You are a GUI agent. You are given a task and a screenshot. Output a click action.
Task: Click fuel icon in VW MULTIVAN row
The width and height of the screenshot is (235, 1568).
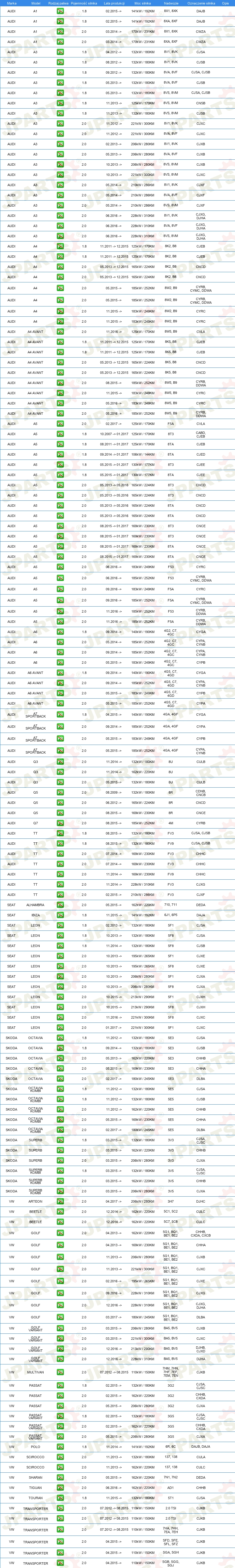coord(60,1373)
